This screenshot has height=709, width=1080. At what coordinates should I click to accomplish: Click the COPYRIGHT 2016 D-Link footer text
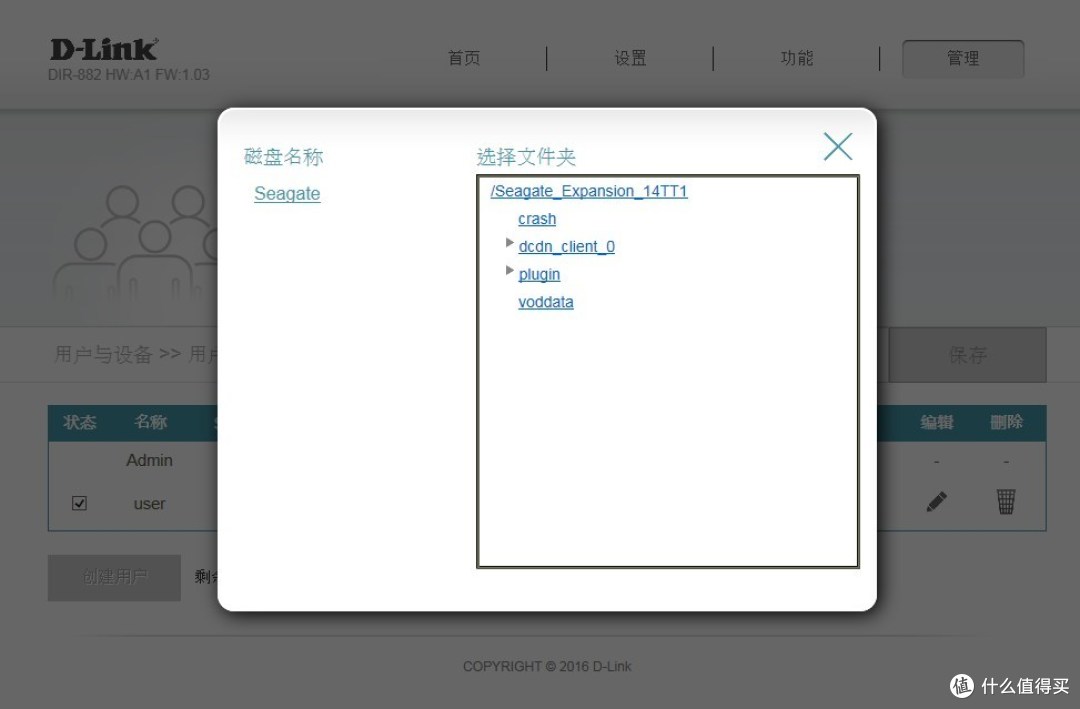pyautogui.click(x=547, y=666)
